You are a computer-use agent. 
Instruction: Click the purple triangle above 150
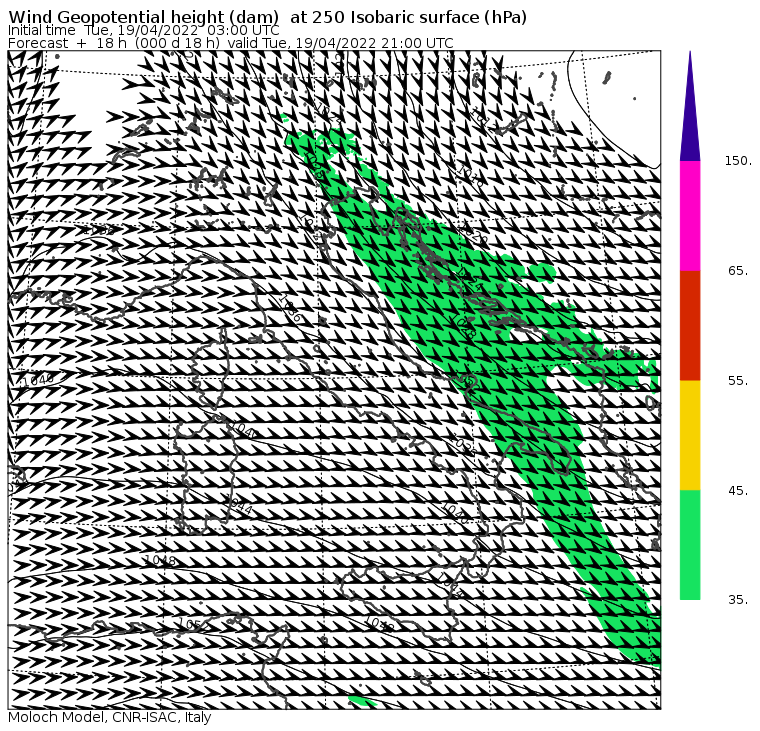click(690, 106)
